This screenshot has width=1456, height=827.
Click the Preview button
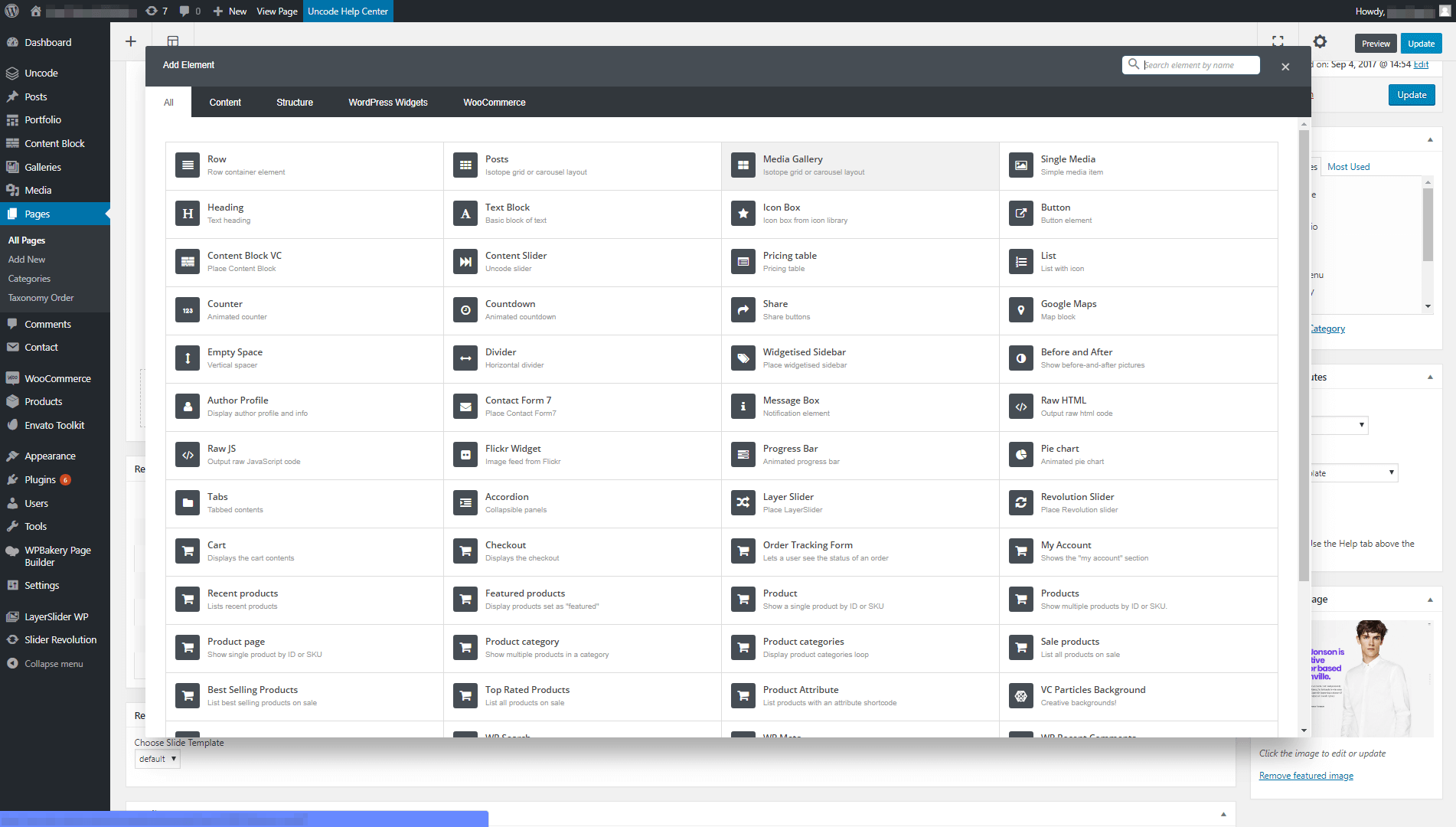click(1376, 44)
